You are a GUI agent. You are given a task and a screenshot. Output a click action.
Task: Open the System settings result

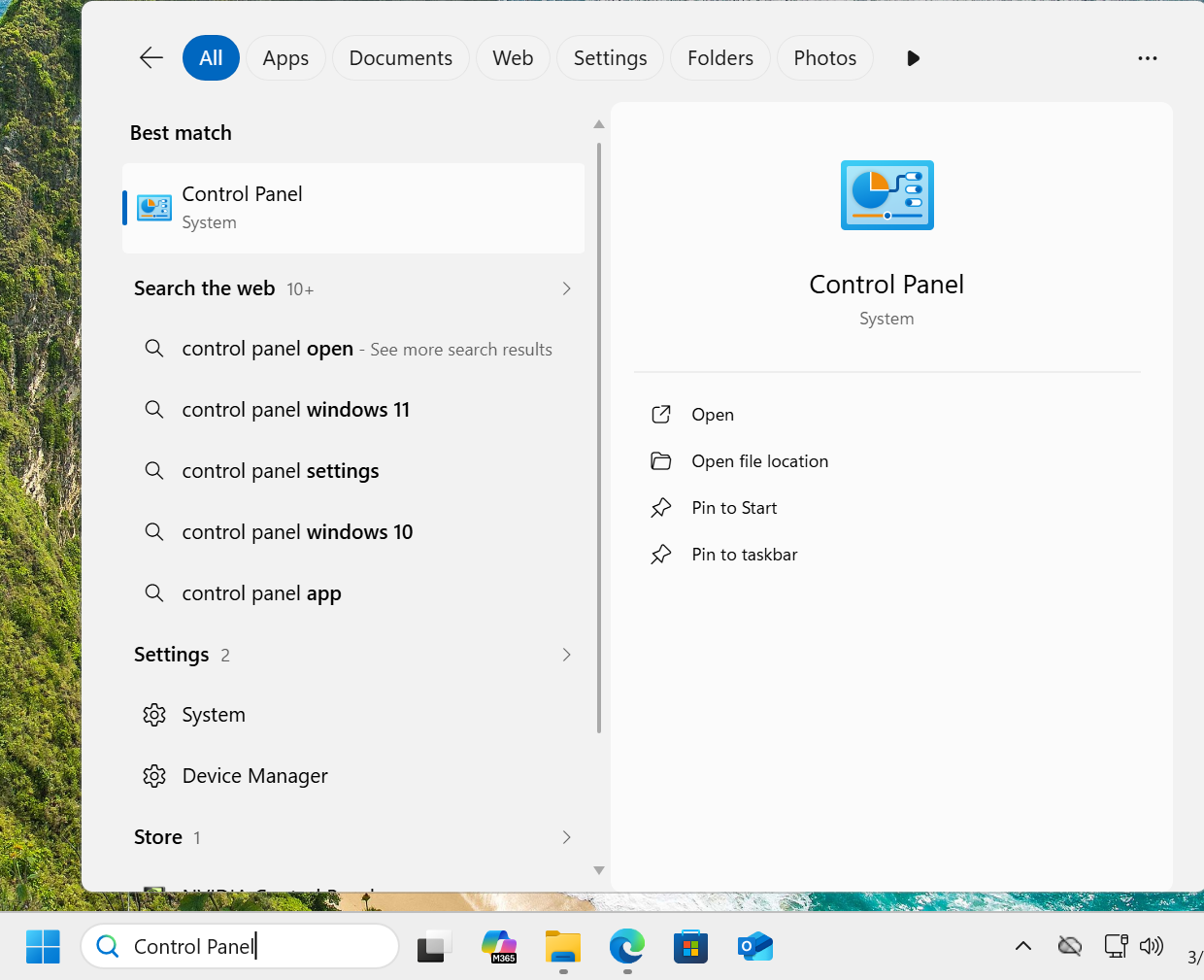pyautogui.click(x=353, y=715)
